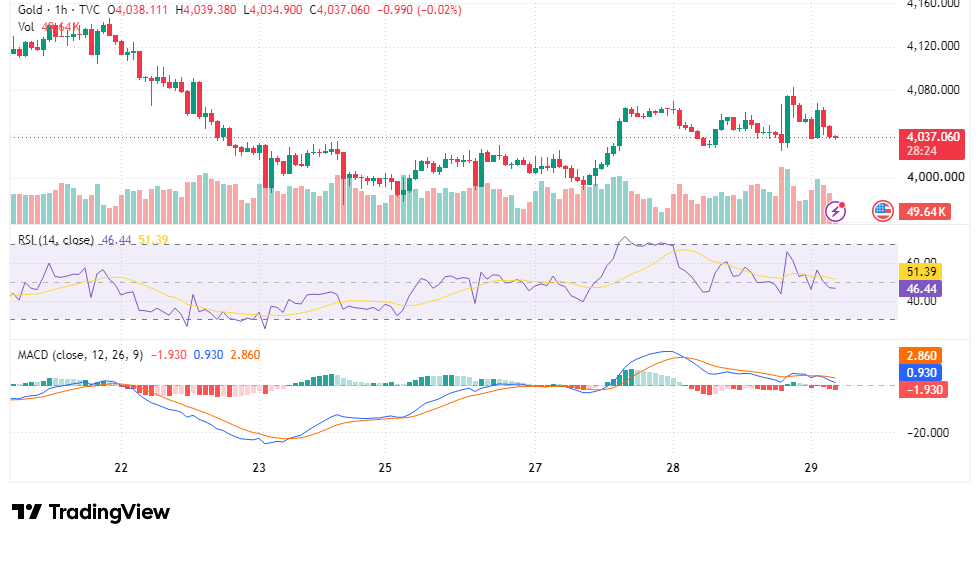Click the open price value O4,038.111

[138, 10]
